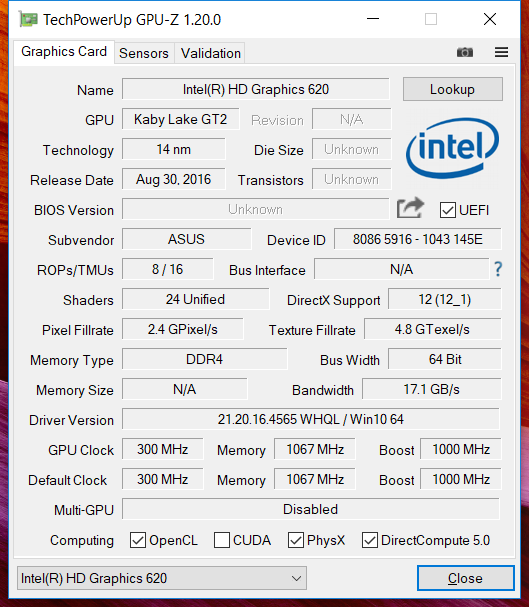
Task: Click the Lookup button
Action: 452,89
